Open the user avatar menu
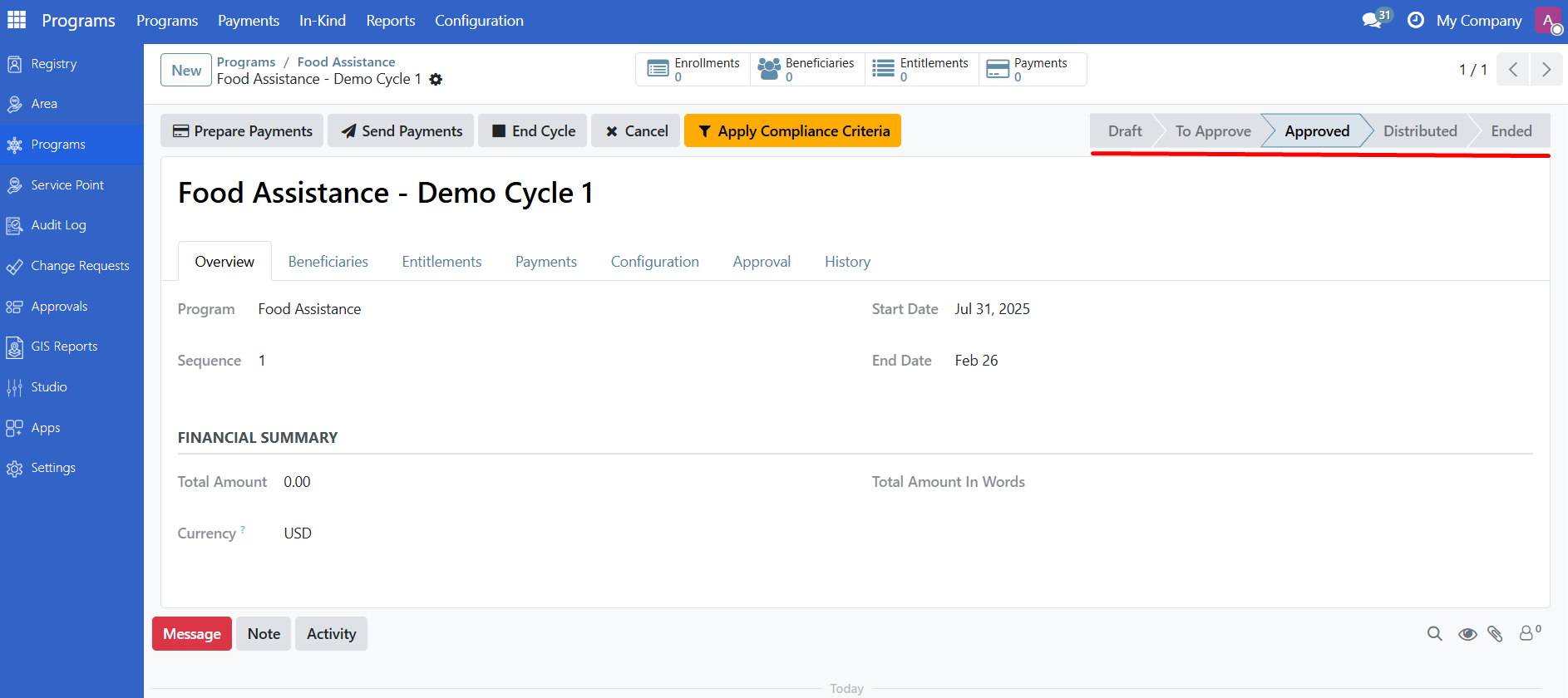 click(x=1548, y=21)
